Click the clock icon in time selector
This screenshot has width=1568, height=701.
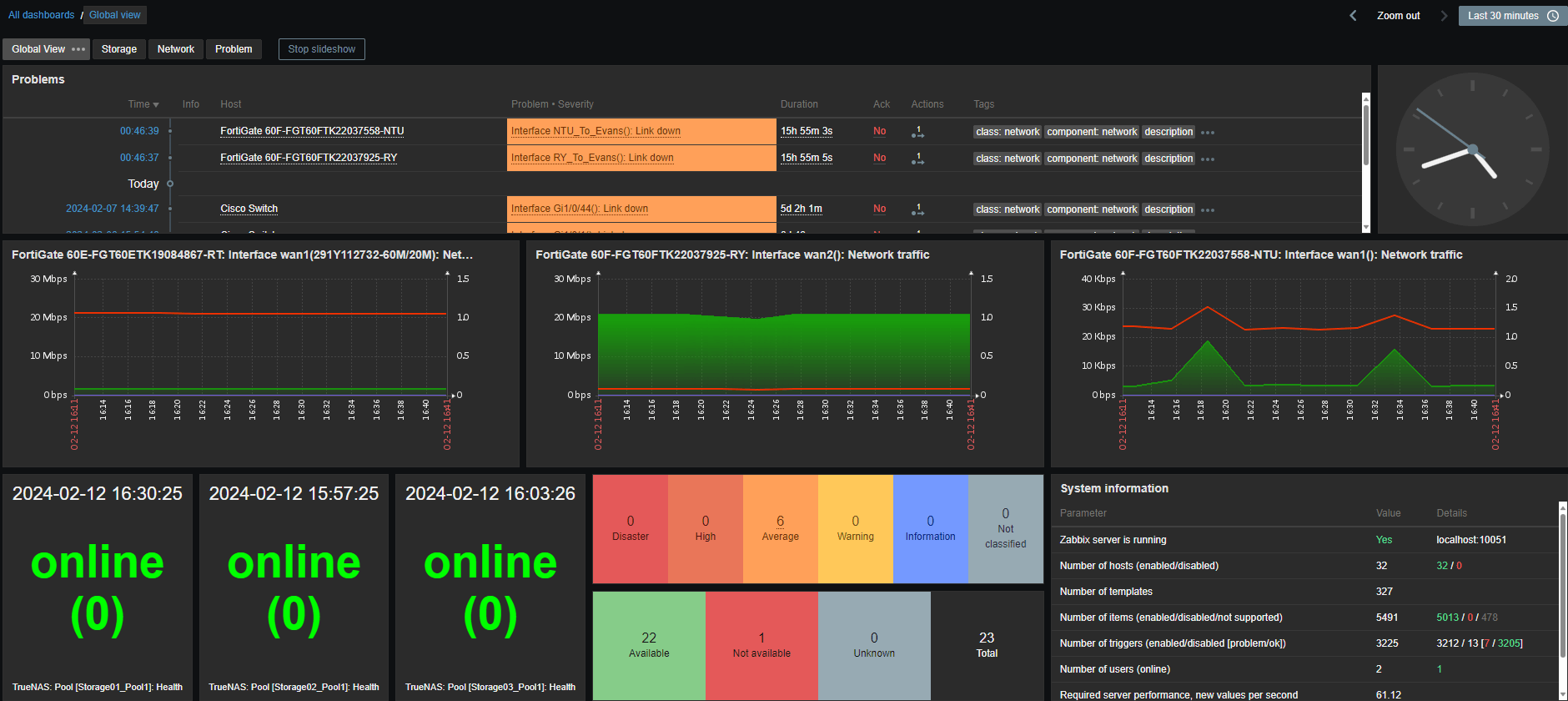point(1553,16)
